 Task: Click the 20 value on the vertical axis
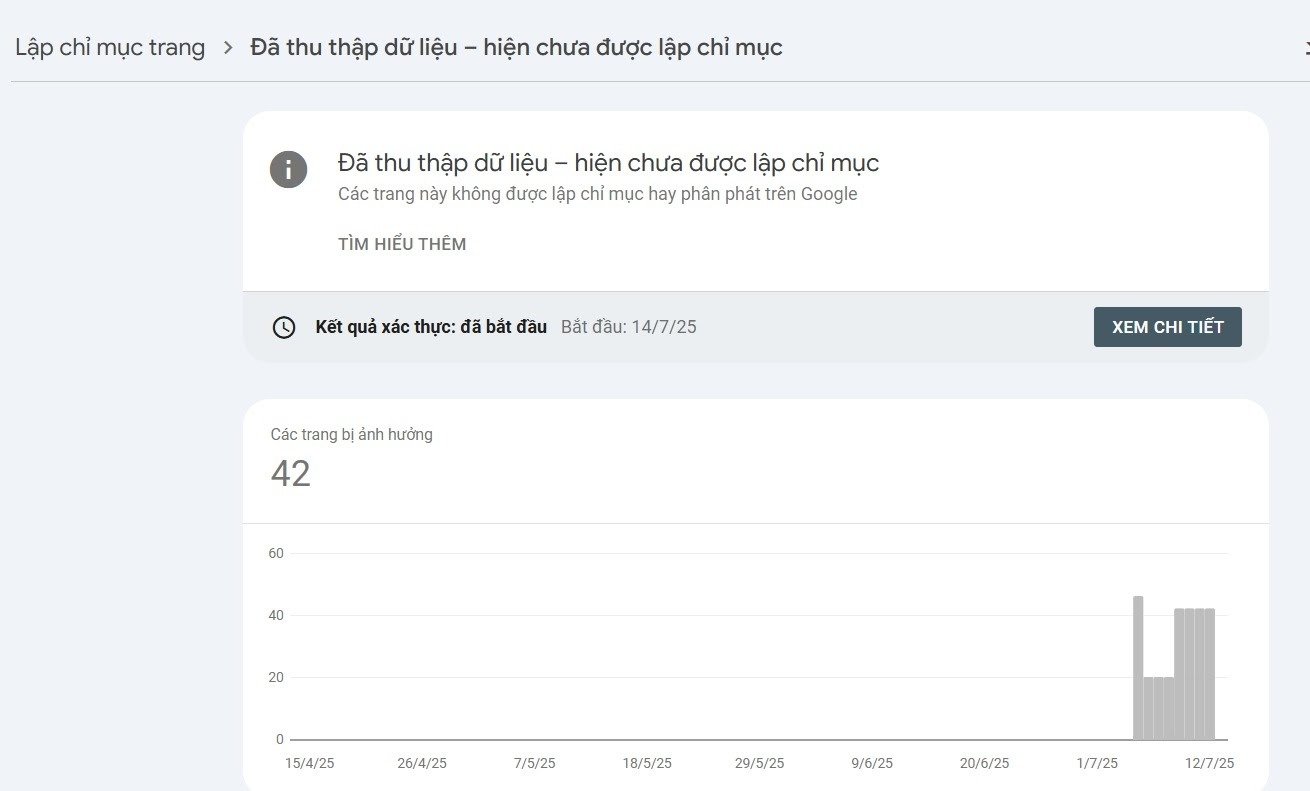(276, 677)
